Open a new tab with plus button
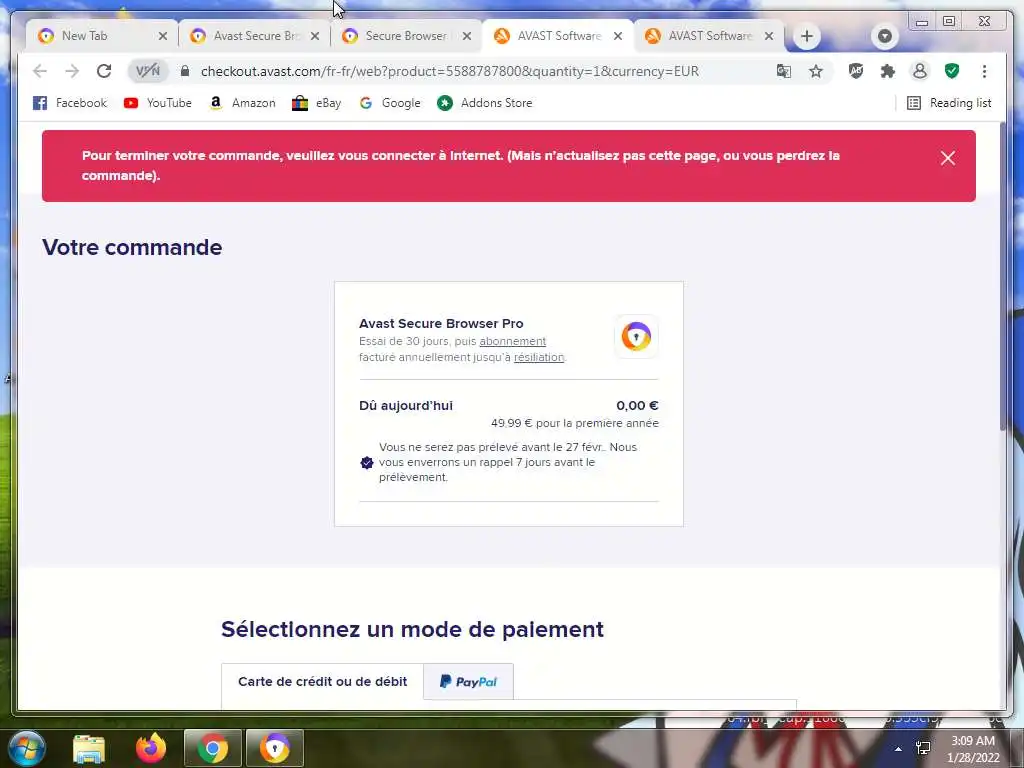The width and height of the screenshot is (1024, 768). pyautogui.click(x=807, y=36)
